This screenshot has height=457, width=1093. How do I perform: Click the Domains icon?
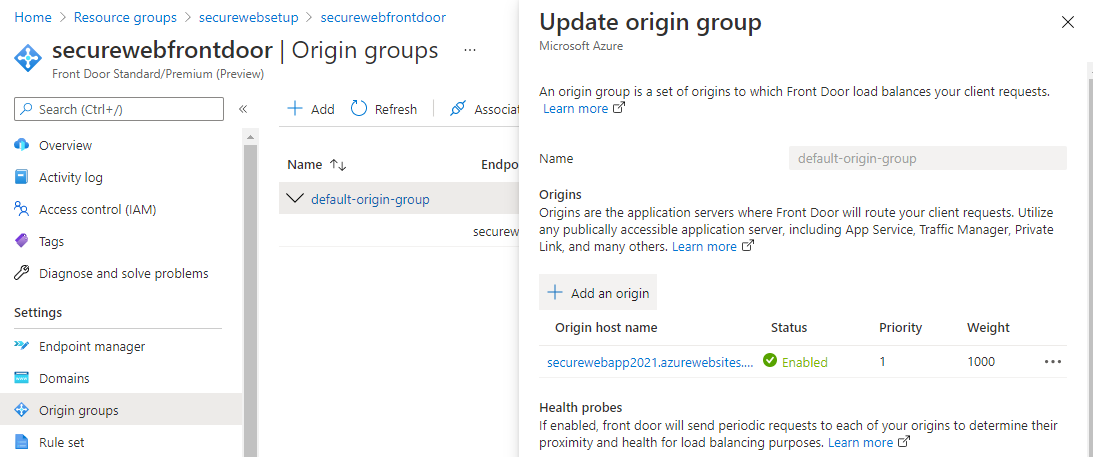pyautogui.click(x=22, y=378)
